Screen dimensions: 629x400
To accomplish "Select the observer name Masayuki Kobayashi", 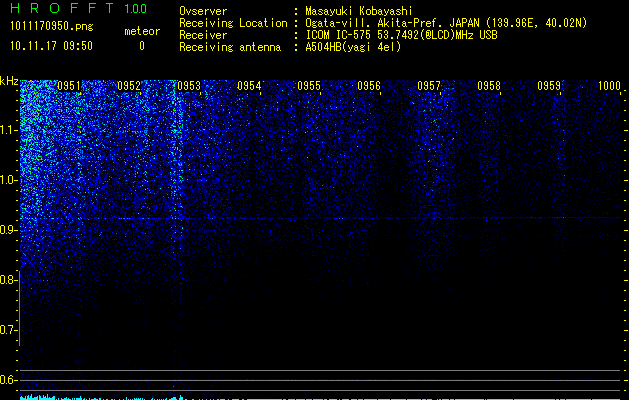I will tap(359, 11).
